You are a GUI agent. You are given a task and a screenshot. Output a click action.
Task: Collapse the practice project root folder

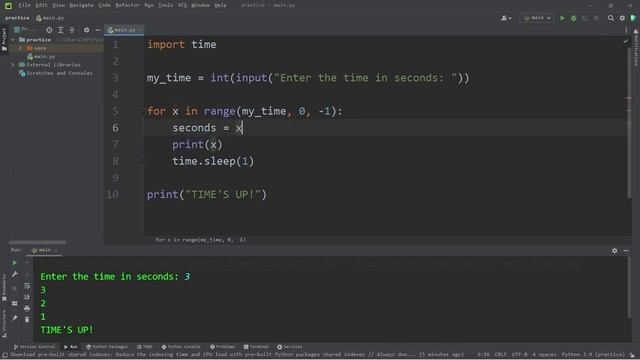coord(13,40)
